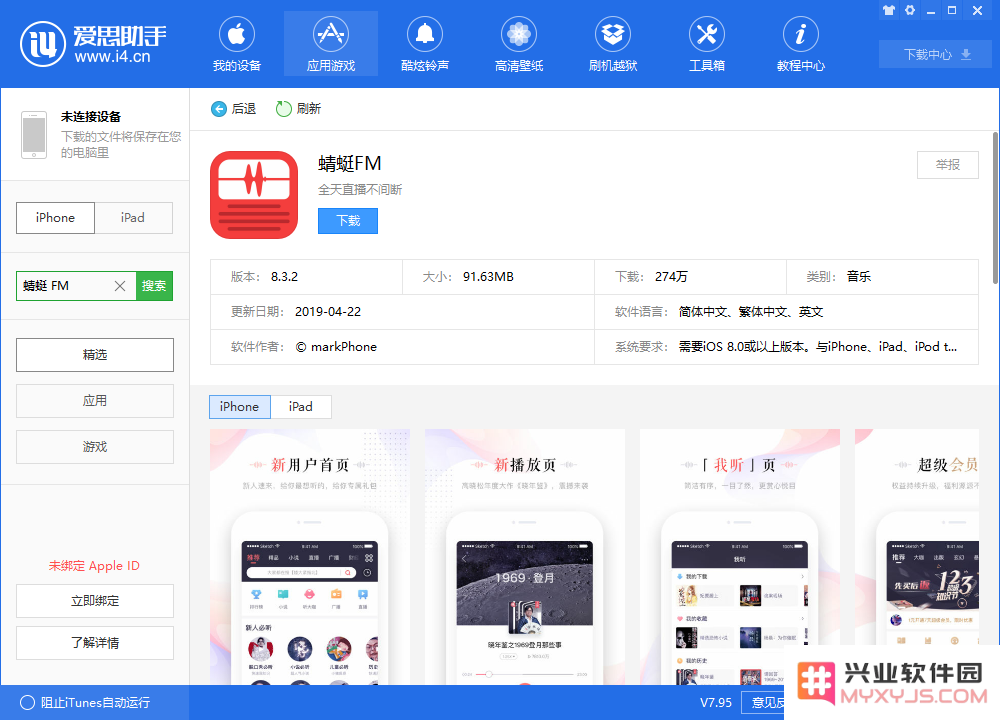
Task: Click the author © markPhone
Action: click(x=336, y=347)
